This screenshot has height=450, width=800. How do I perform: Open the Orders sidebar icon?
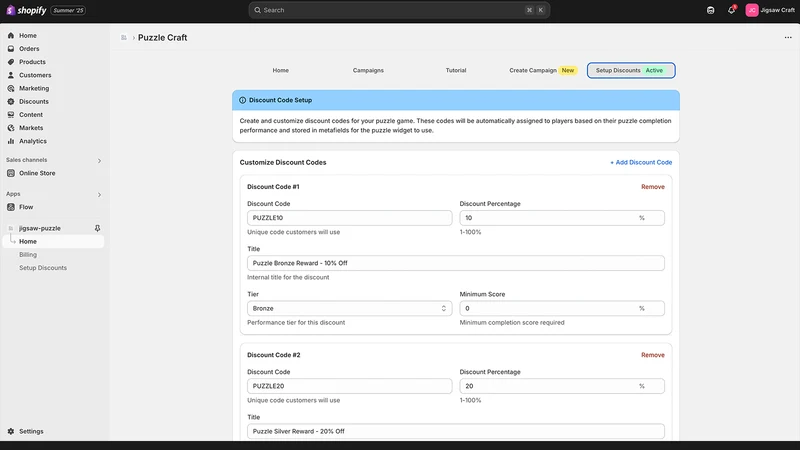pyautogui.click(x=11, y=49)
